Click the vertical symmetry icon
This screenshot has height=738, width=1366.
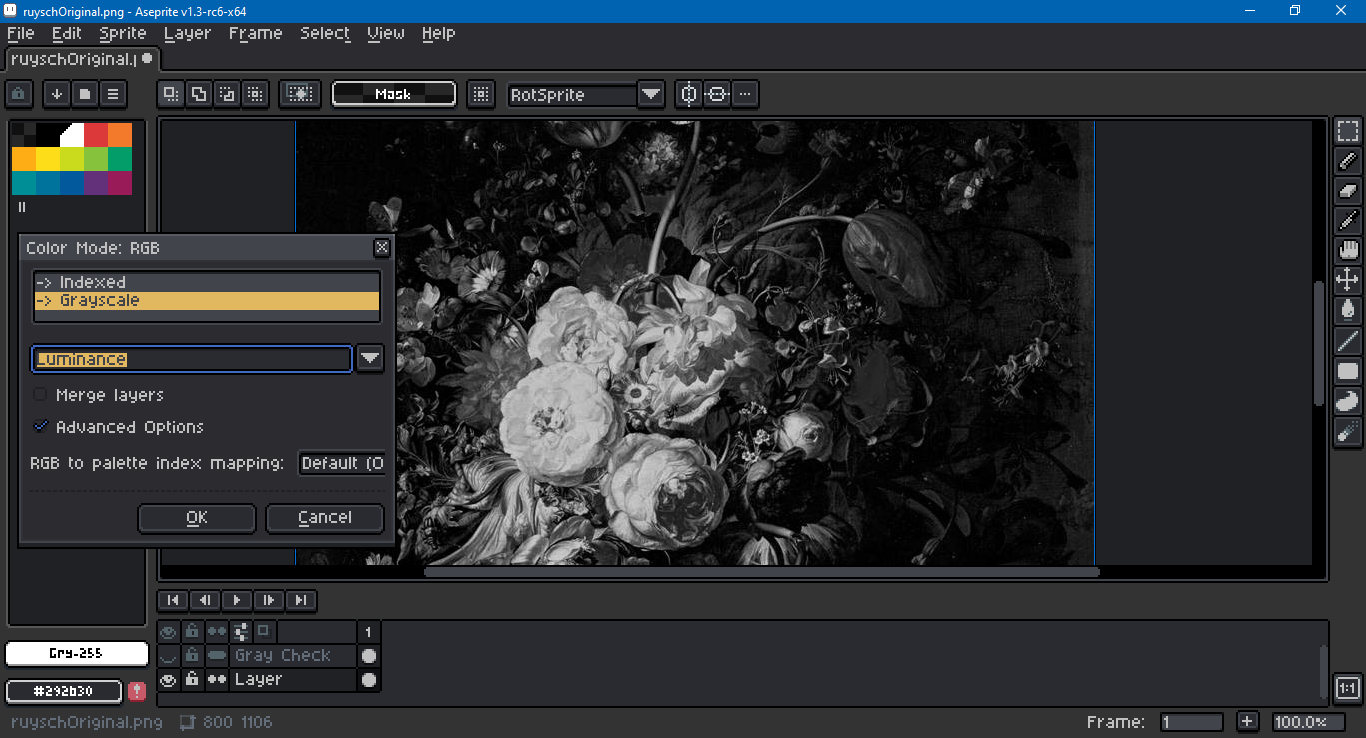pyautogui.click(x=689, y=94)
